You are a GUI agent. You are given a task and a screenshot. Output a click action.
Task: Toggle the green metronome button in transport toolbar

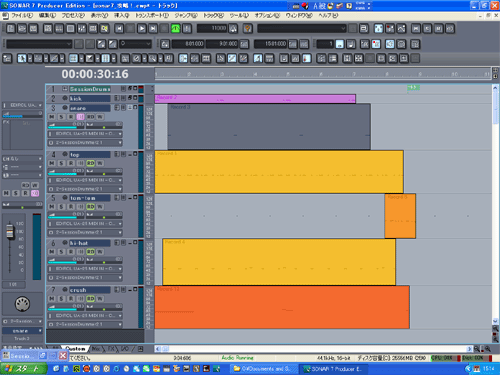176,29
